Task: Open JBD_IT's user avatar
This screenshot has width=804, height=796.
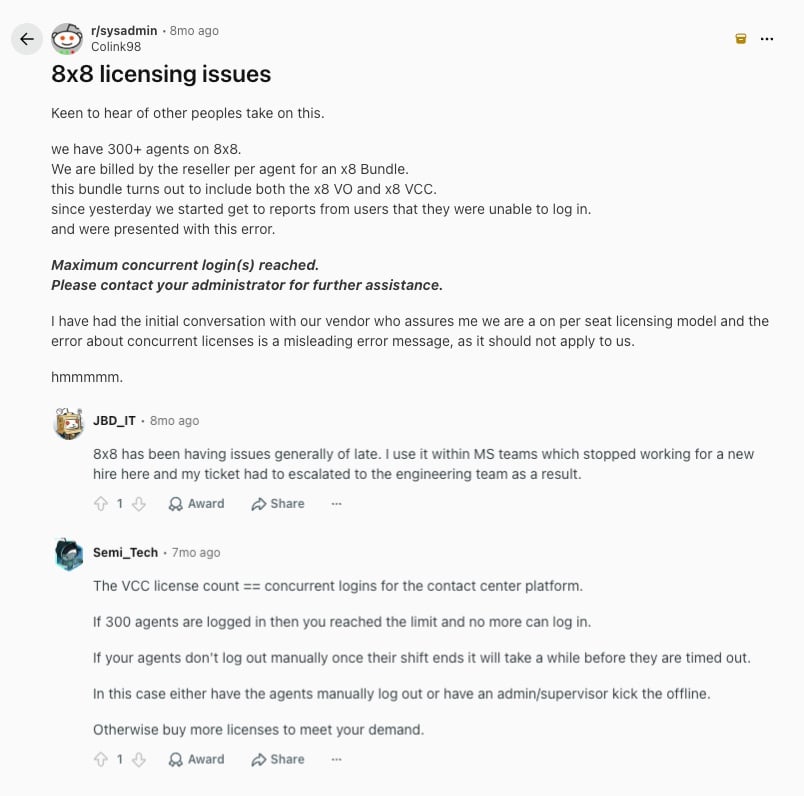Action: (x=69, y=424)
